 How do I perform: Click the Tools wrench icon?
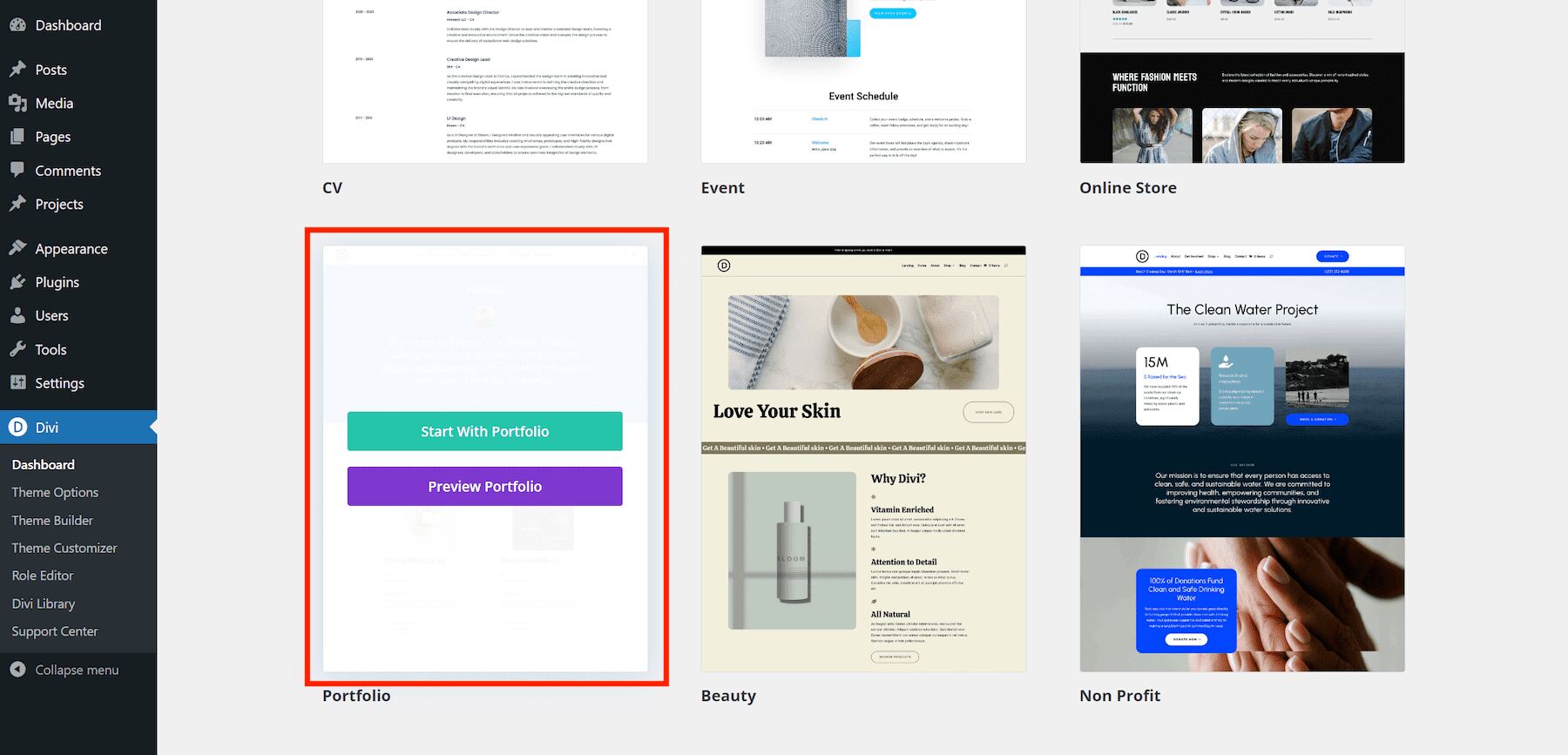pos(17,349)
